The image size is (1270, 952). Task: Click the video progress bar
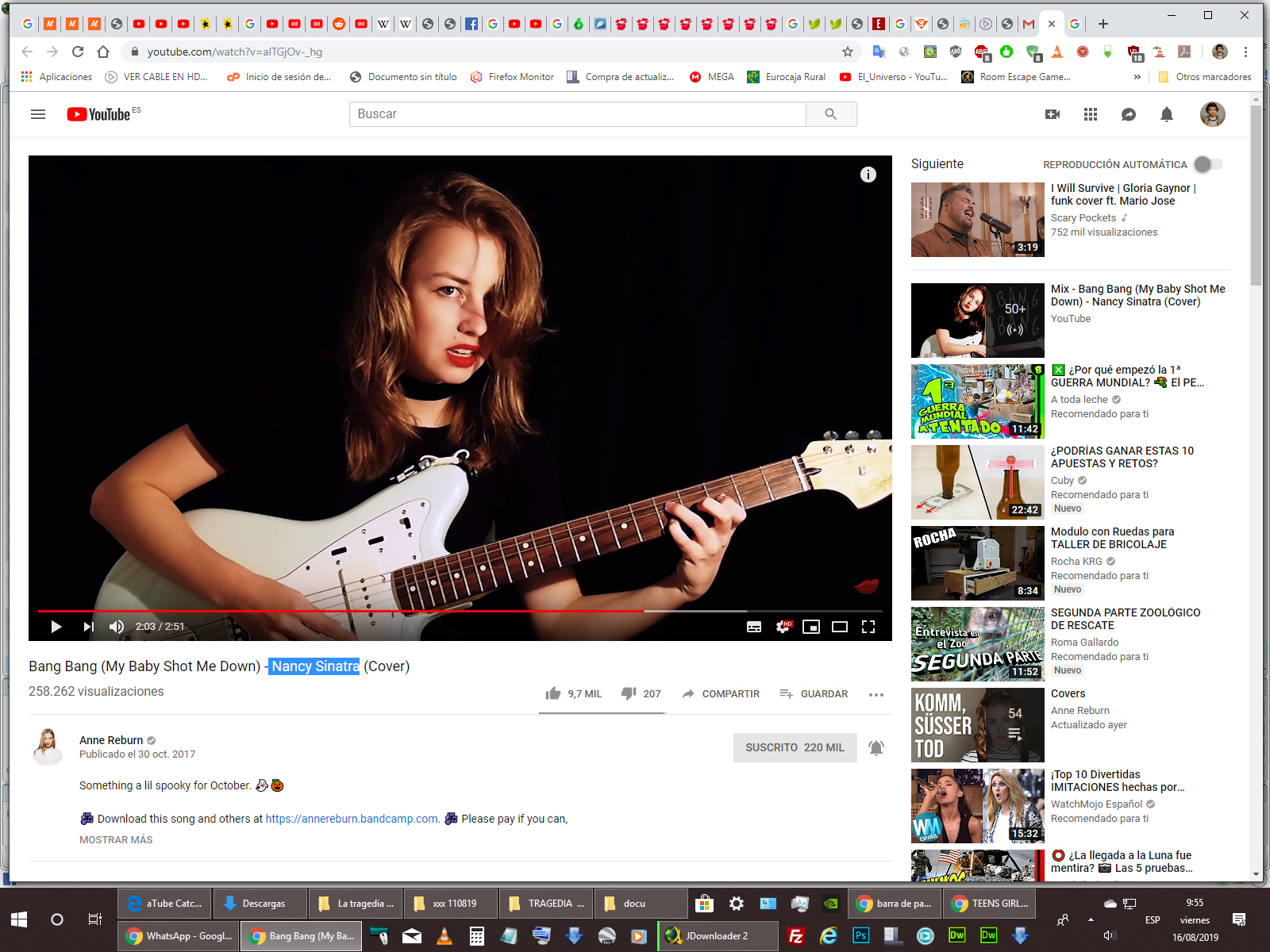pyautogui.click(x=476, y=611)
